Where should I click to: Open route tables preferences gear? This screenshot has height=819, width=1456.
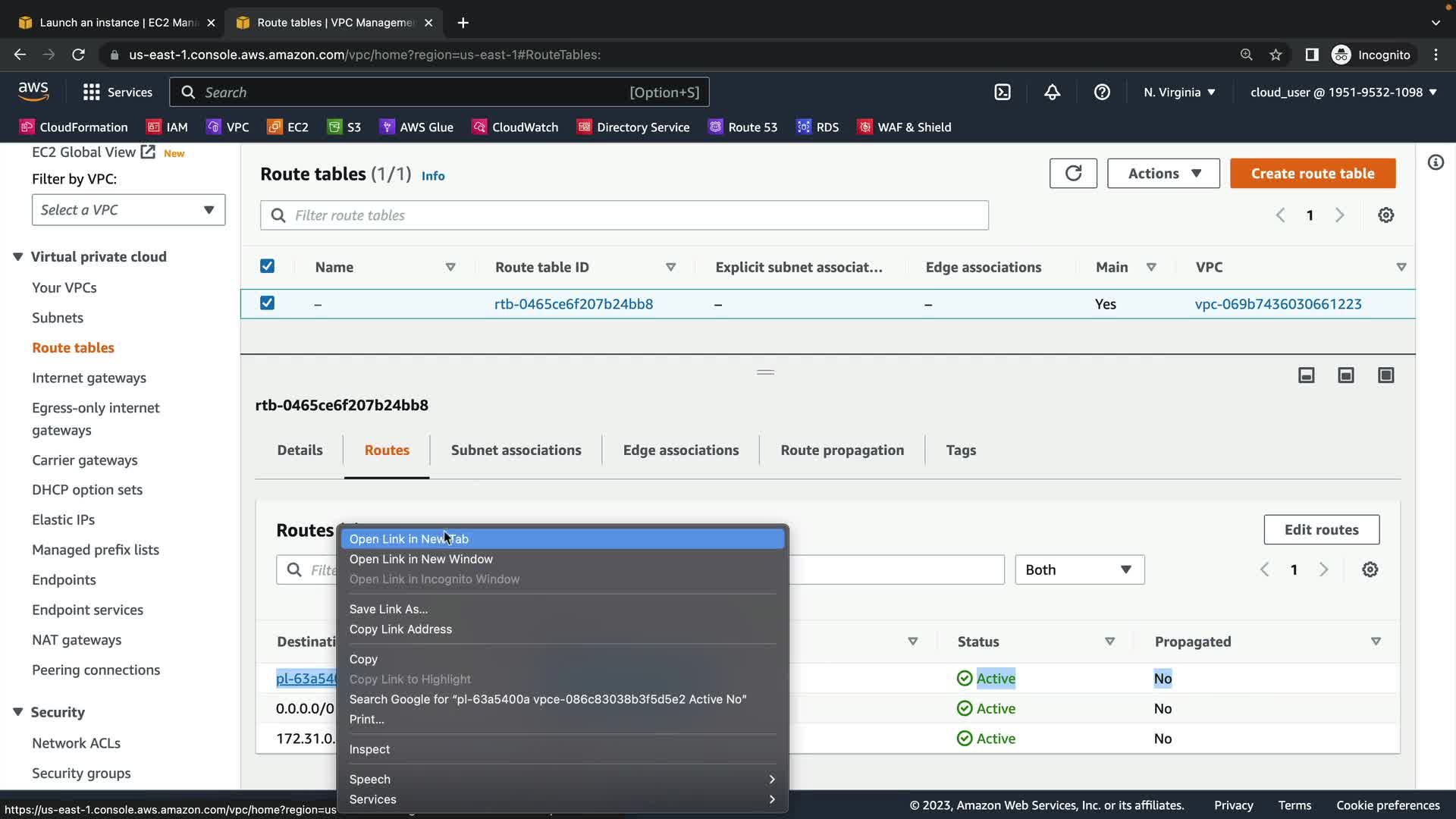1385,215
